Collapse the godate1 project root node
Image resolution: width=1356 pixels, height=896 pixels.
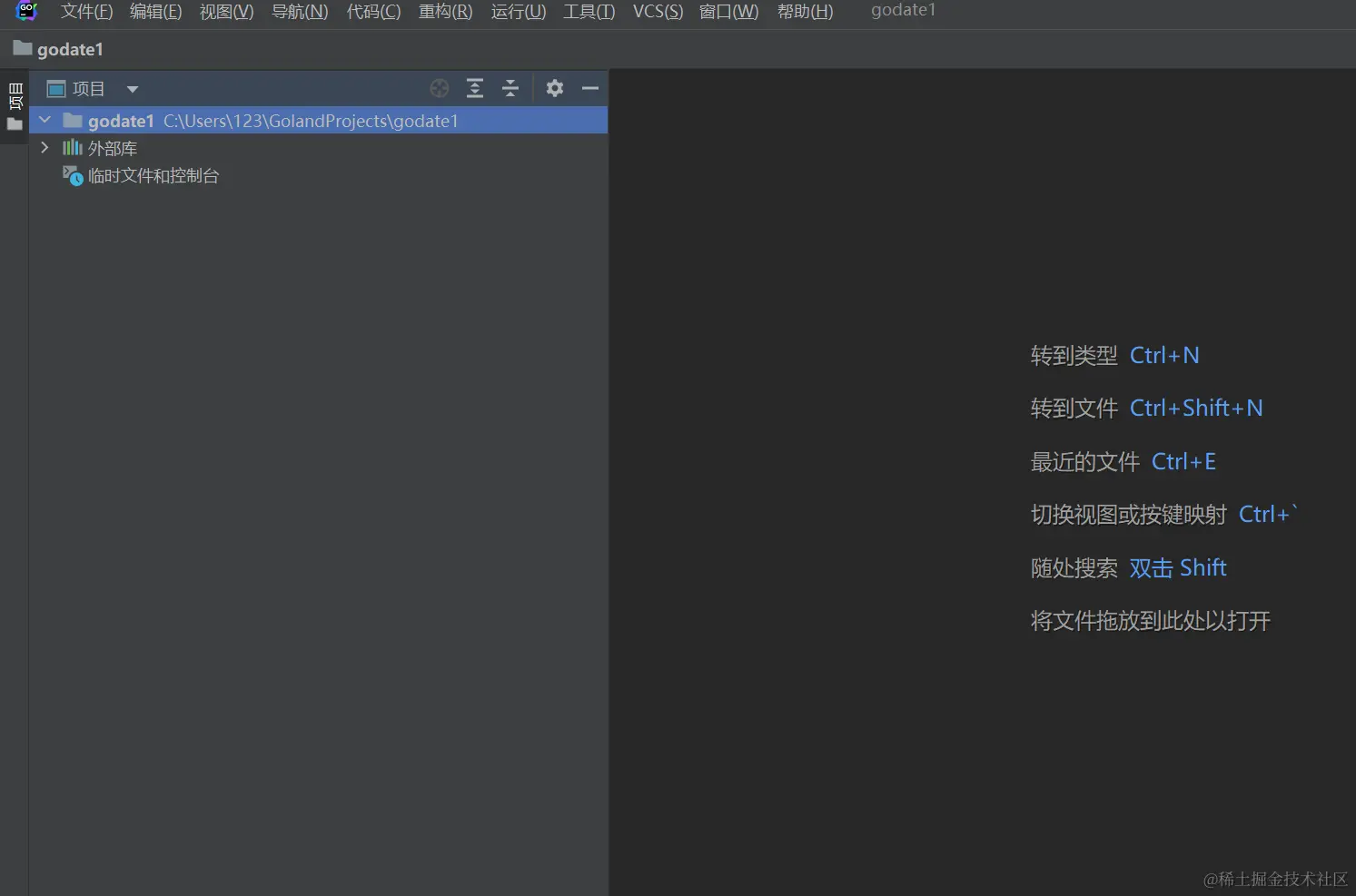click(45, 120)
